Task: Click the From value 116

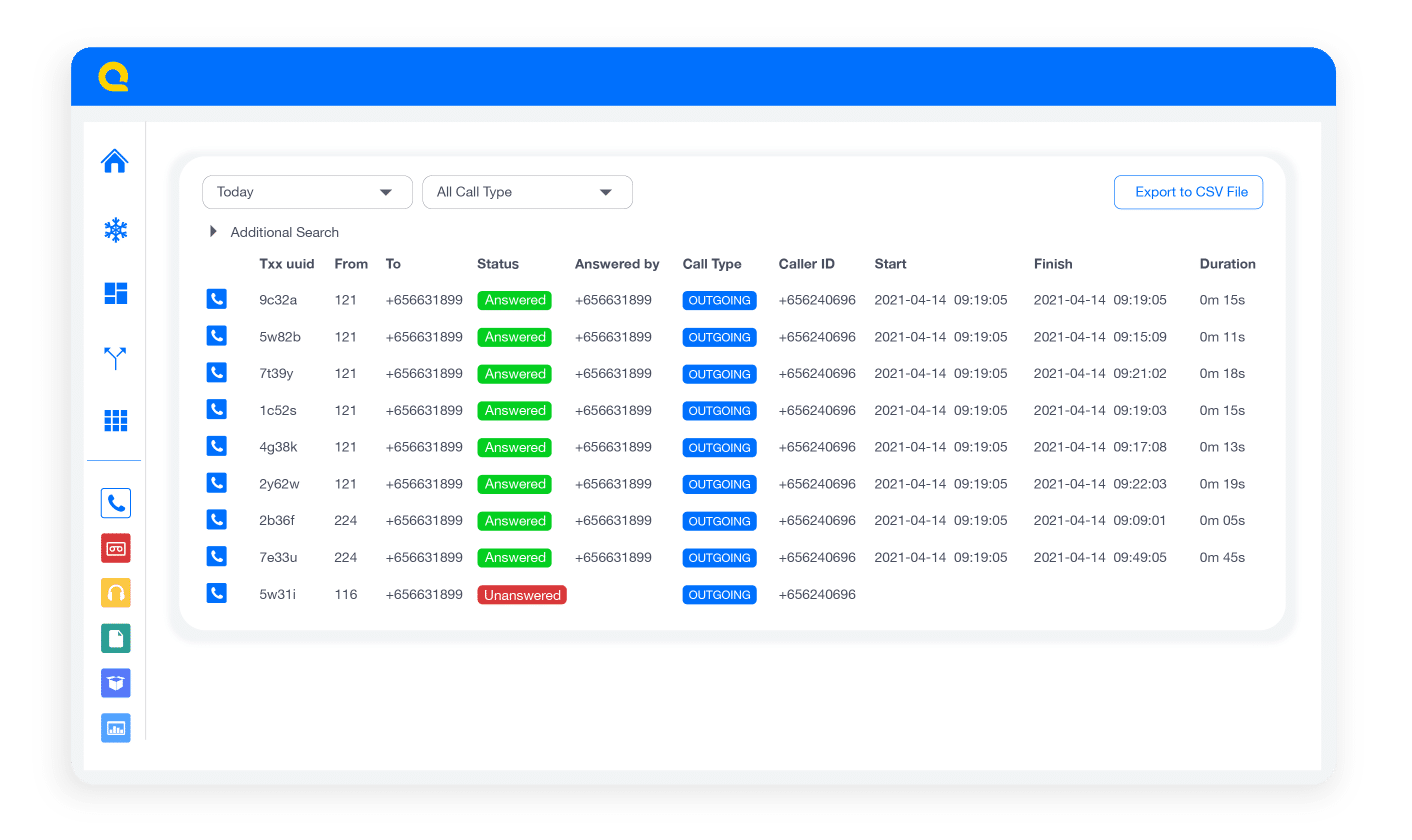Action: 346,594
